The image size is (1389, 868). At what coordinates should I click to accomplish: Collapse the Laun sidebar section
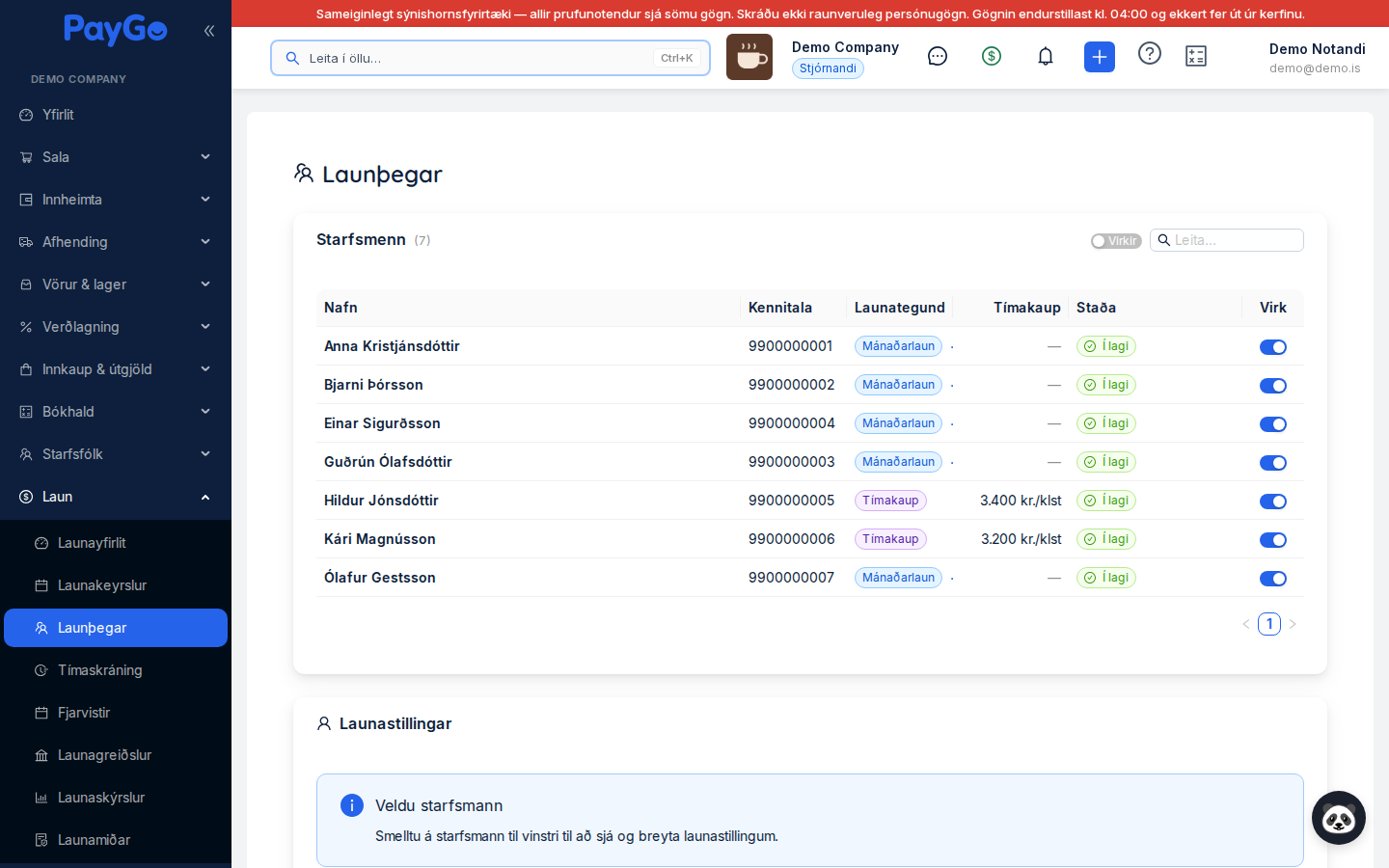point(116,497)
